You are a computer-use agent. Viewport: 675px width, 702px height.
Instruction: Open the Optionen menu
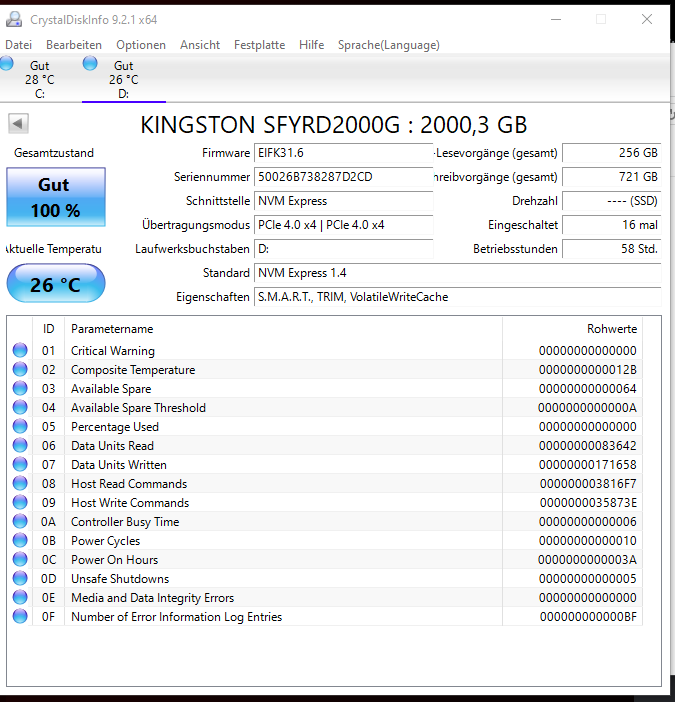(x=141, y=45)
